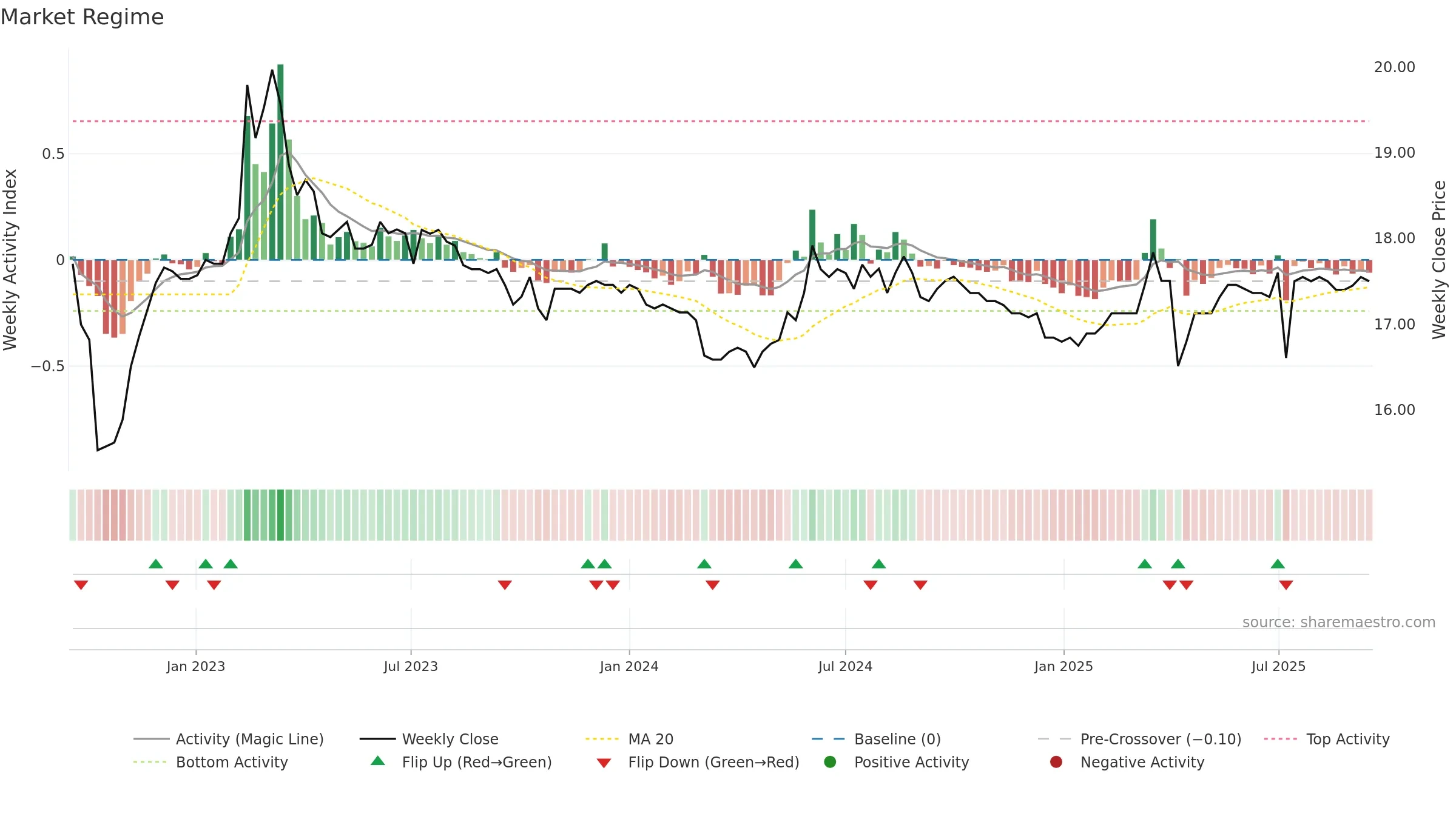Screen dimensions: 1456x819
Task: Click the 19.00 price axis tick
Action: coord(1395,153)
